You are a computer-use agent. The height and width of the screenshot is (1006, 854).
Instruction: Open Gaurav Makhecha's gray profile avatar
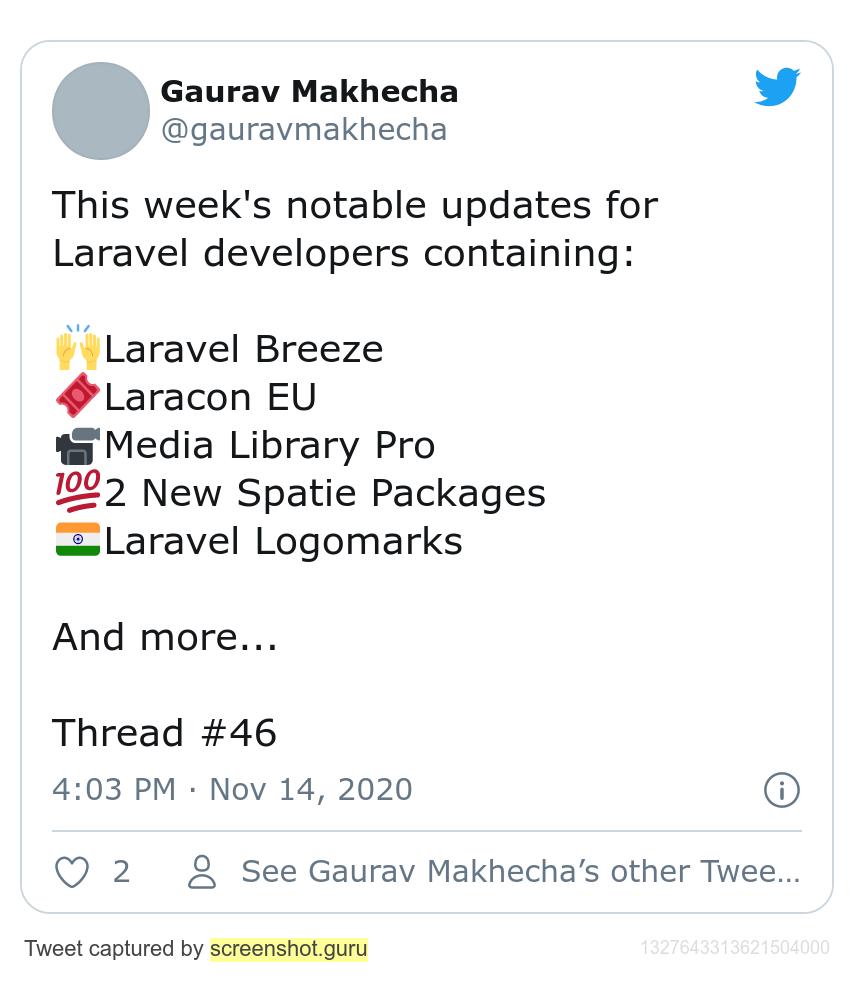101,111
